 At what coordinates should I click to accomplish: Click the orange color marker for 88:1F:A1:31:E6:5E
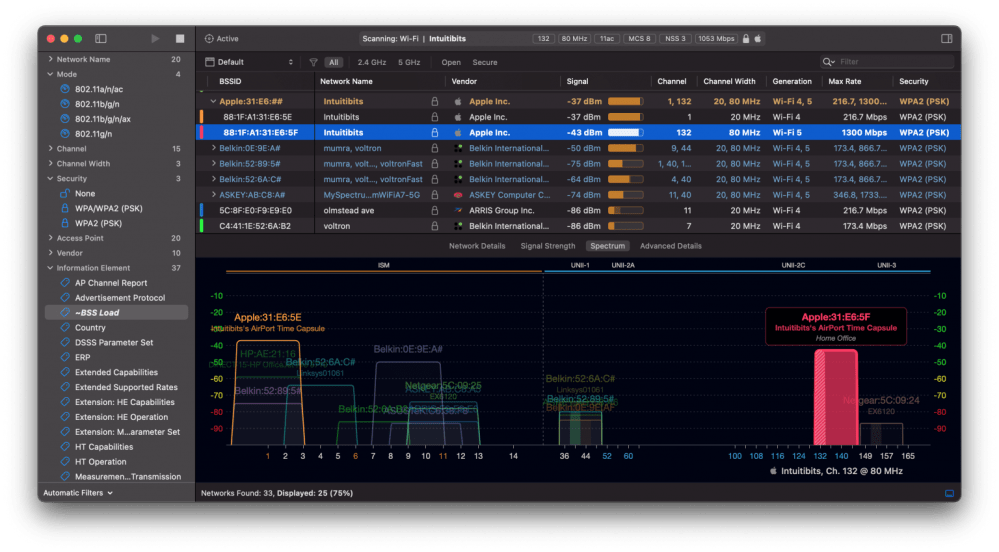pos(202,117)
